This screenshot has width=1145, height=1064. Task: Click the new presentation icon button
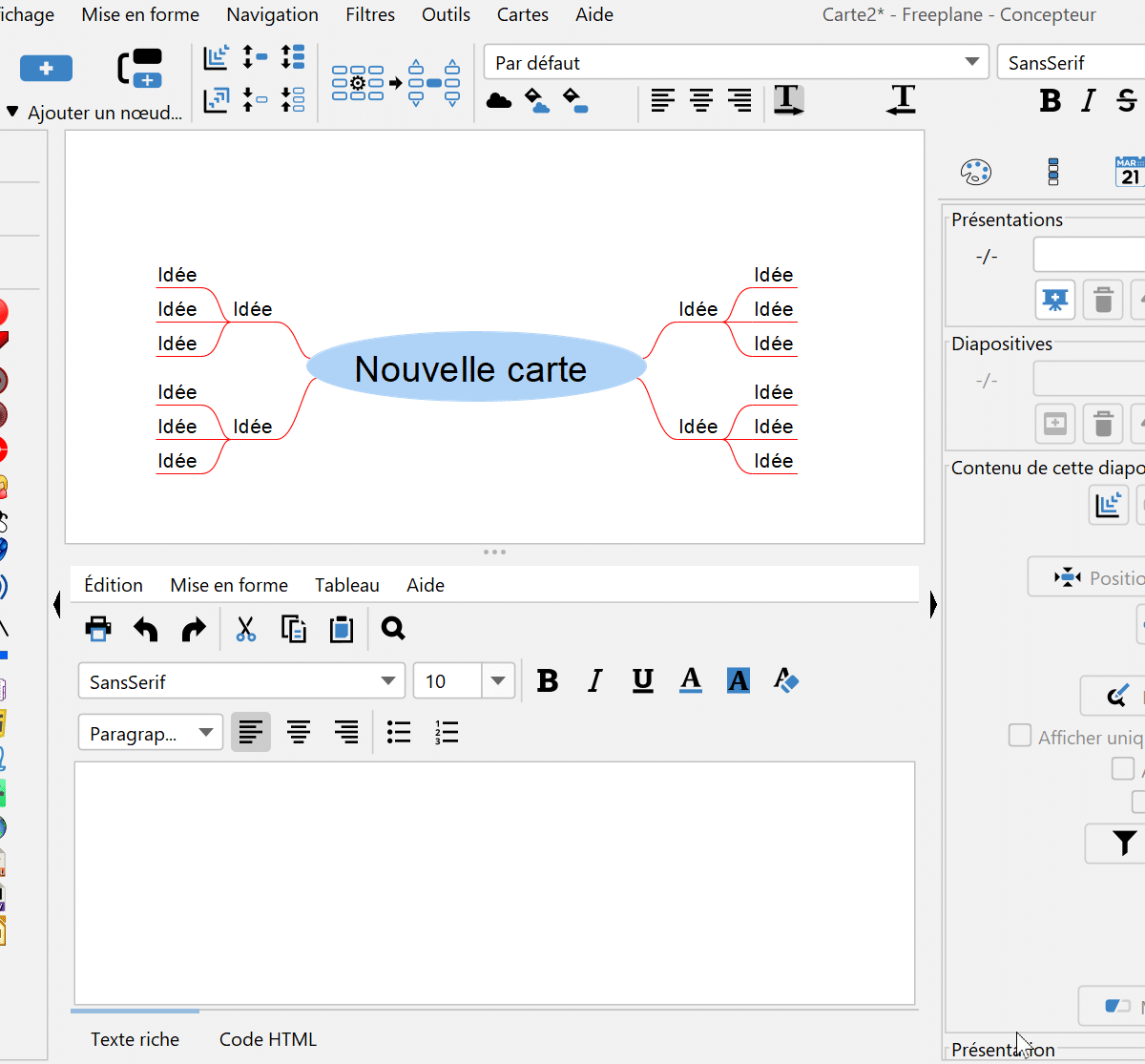click(x=1055, y=300)
